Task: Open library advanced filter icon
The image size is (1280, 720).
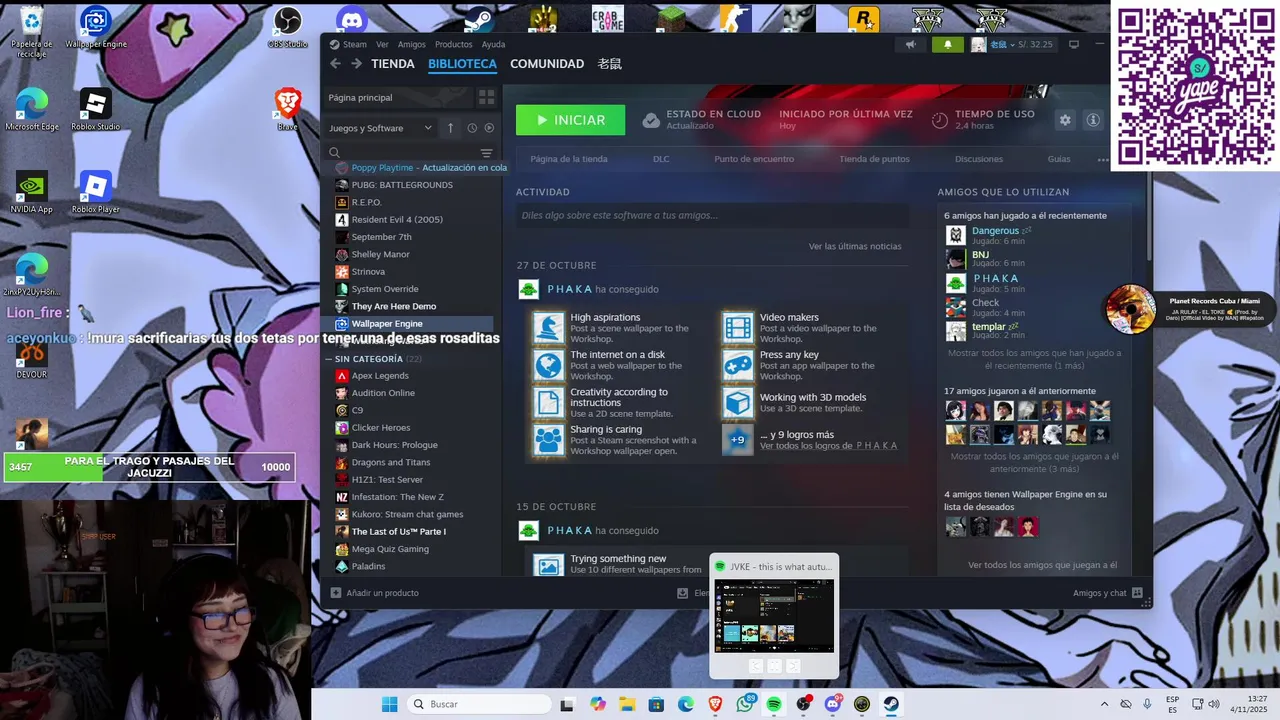Action: coord(487,153)
